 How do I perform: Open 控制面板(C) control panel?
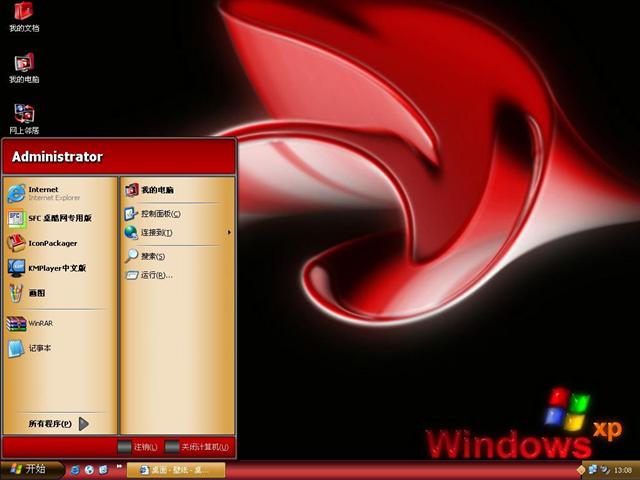(177, 213)
